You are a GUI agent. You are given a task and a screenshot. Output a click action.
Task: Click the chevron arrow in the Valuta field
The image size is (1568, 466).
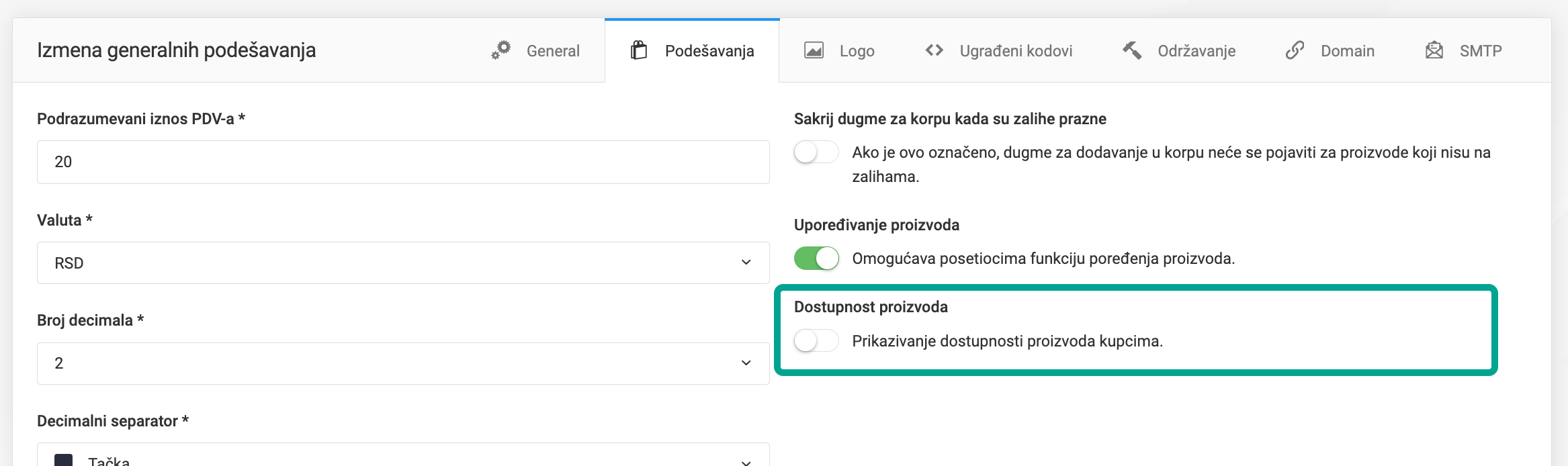point(746,263)
